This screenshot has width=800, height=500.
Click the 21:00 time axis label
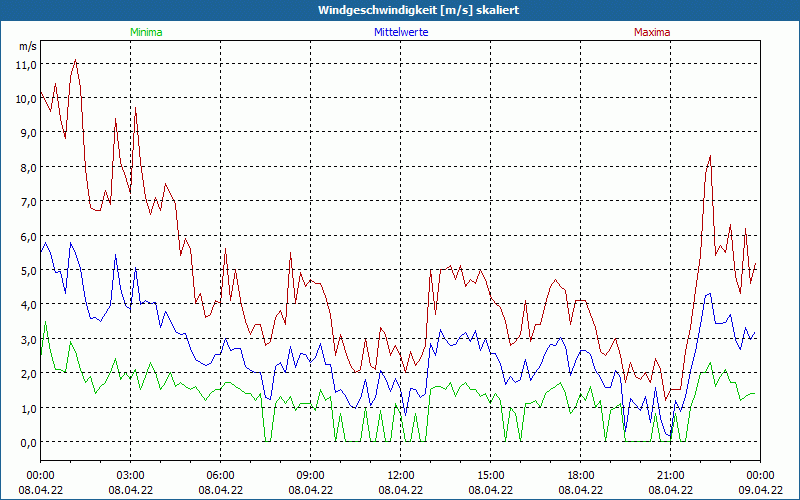(670, 475)
